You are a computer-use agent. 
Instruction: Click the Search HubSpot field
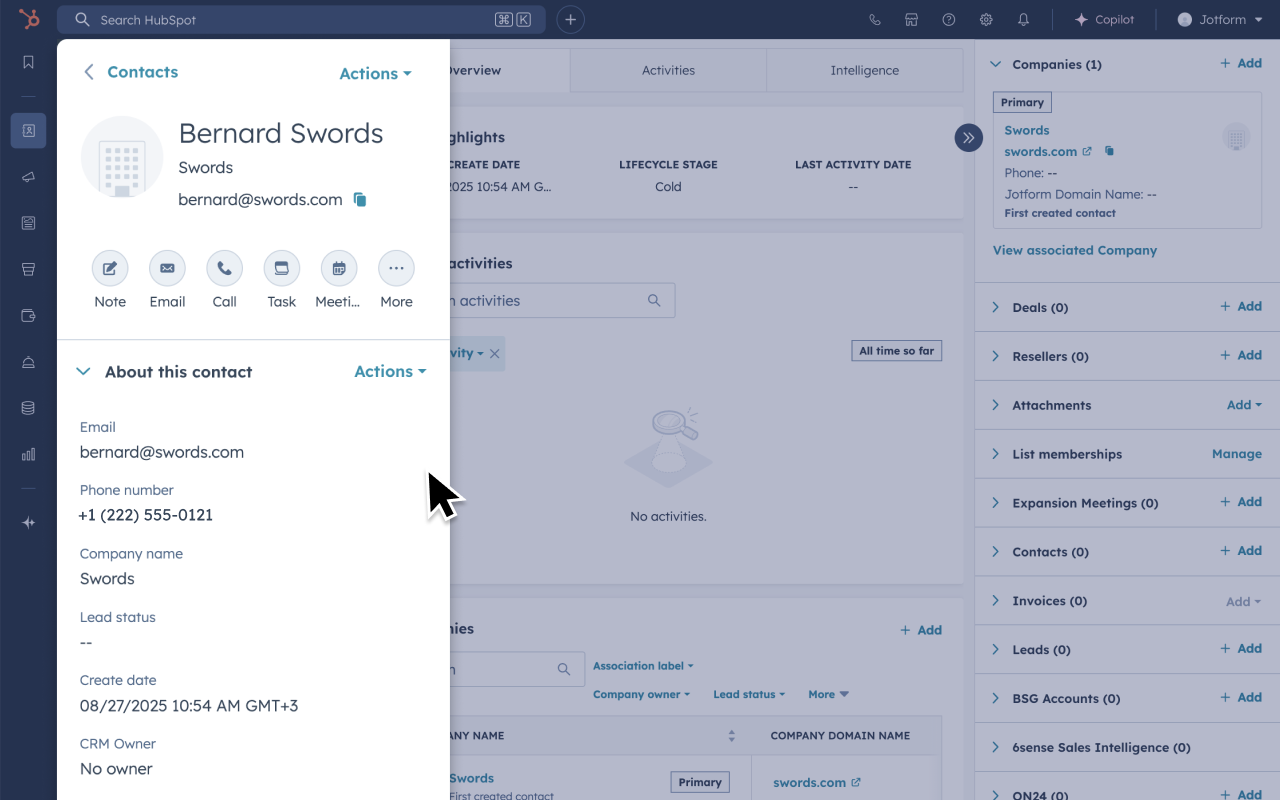click(x=290, y=20)
